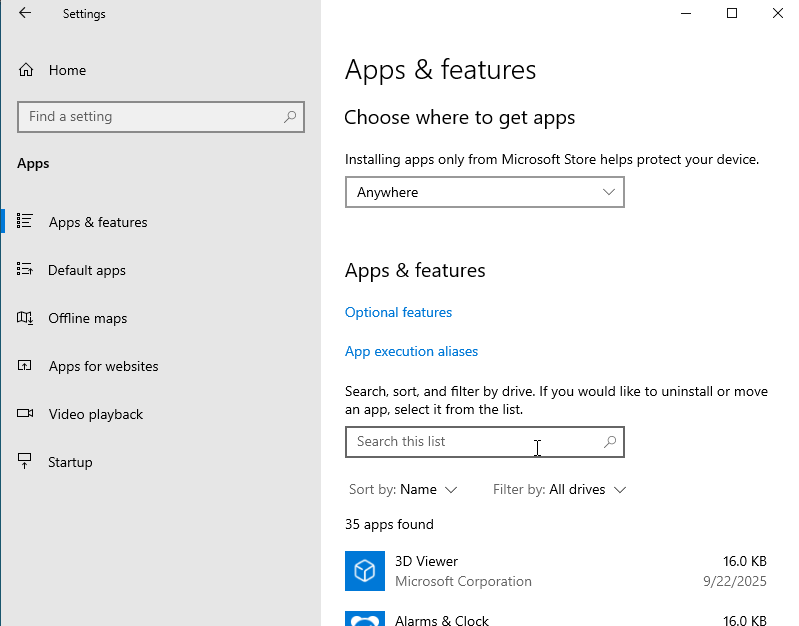Click magnifier icon in Find a setting
Image resolution: width=799 pixels, height=626 pixels.
click(x=290, y=117)
